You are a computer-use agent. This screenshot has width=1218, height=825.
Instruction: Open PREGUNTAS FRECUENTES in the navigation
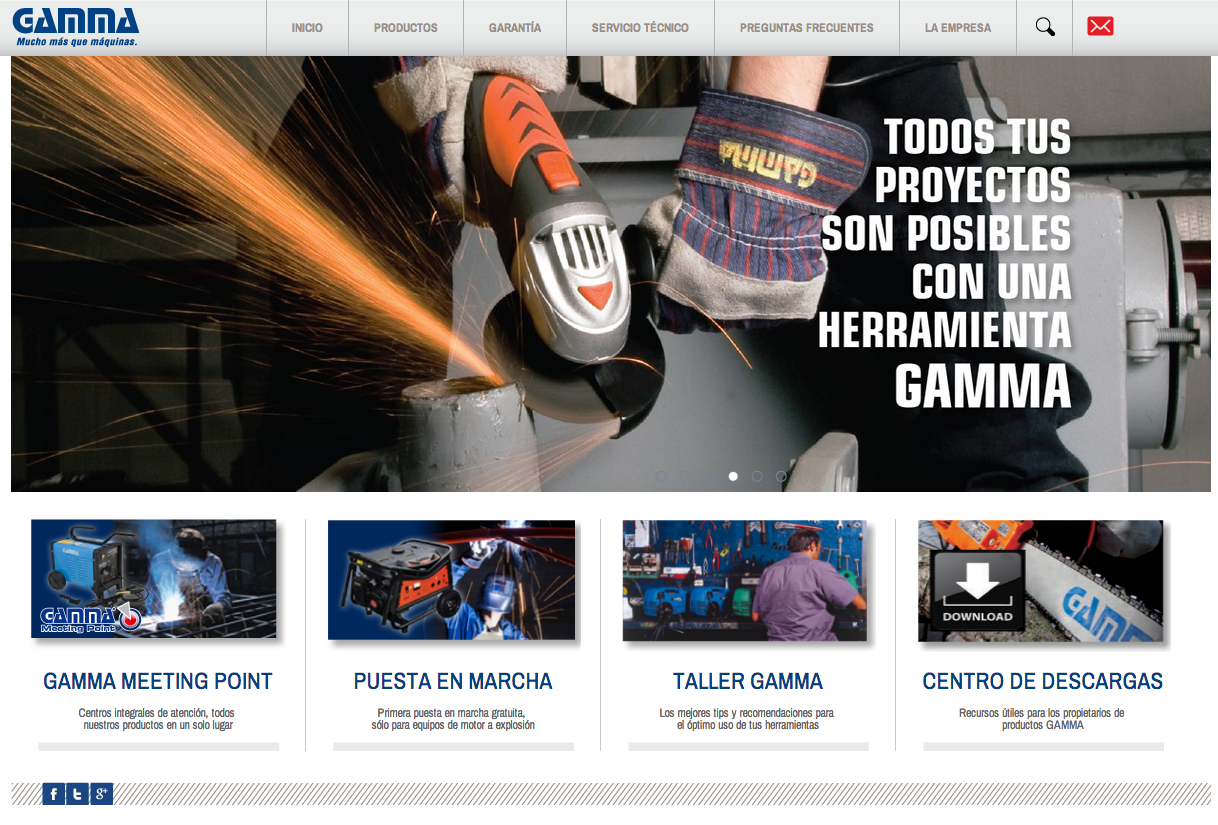point(807,28)
